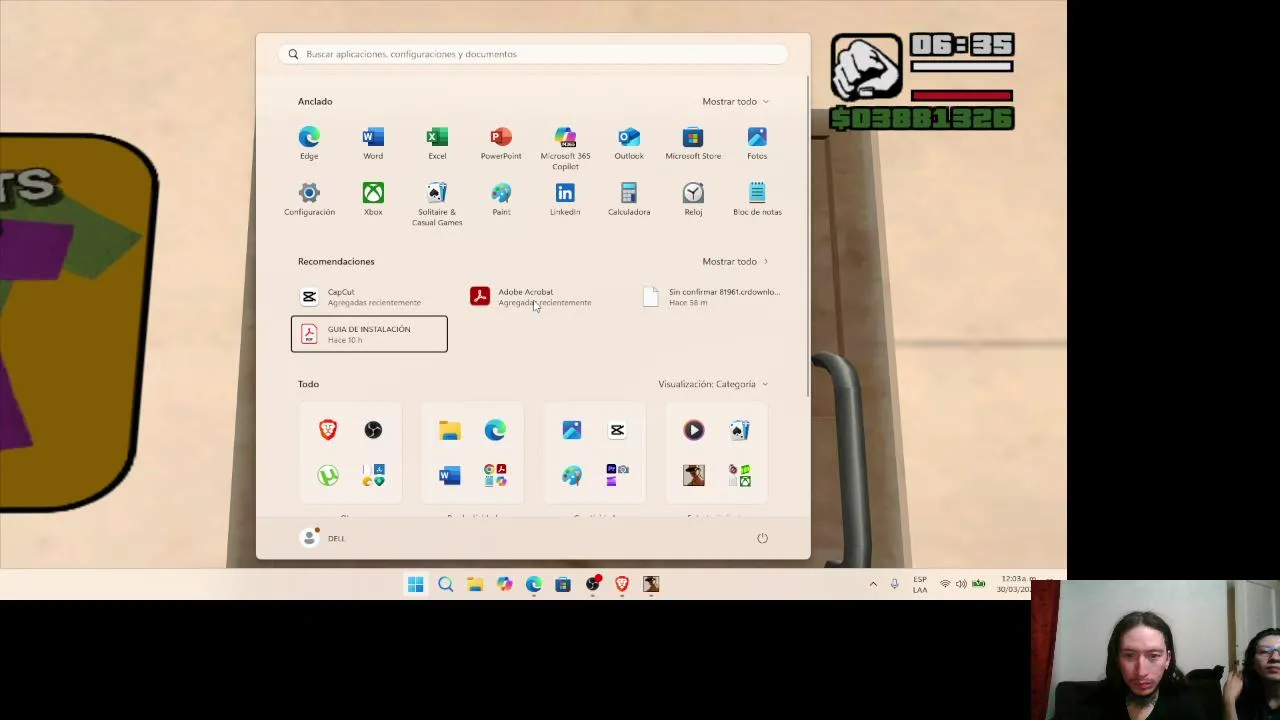This screenshot has width=1280, height=720.
Task: Expand the third category's group with Premiere
Action: [617, 476]
